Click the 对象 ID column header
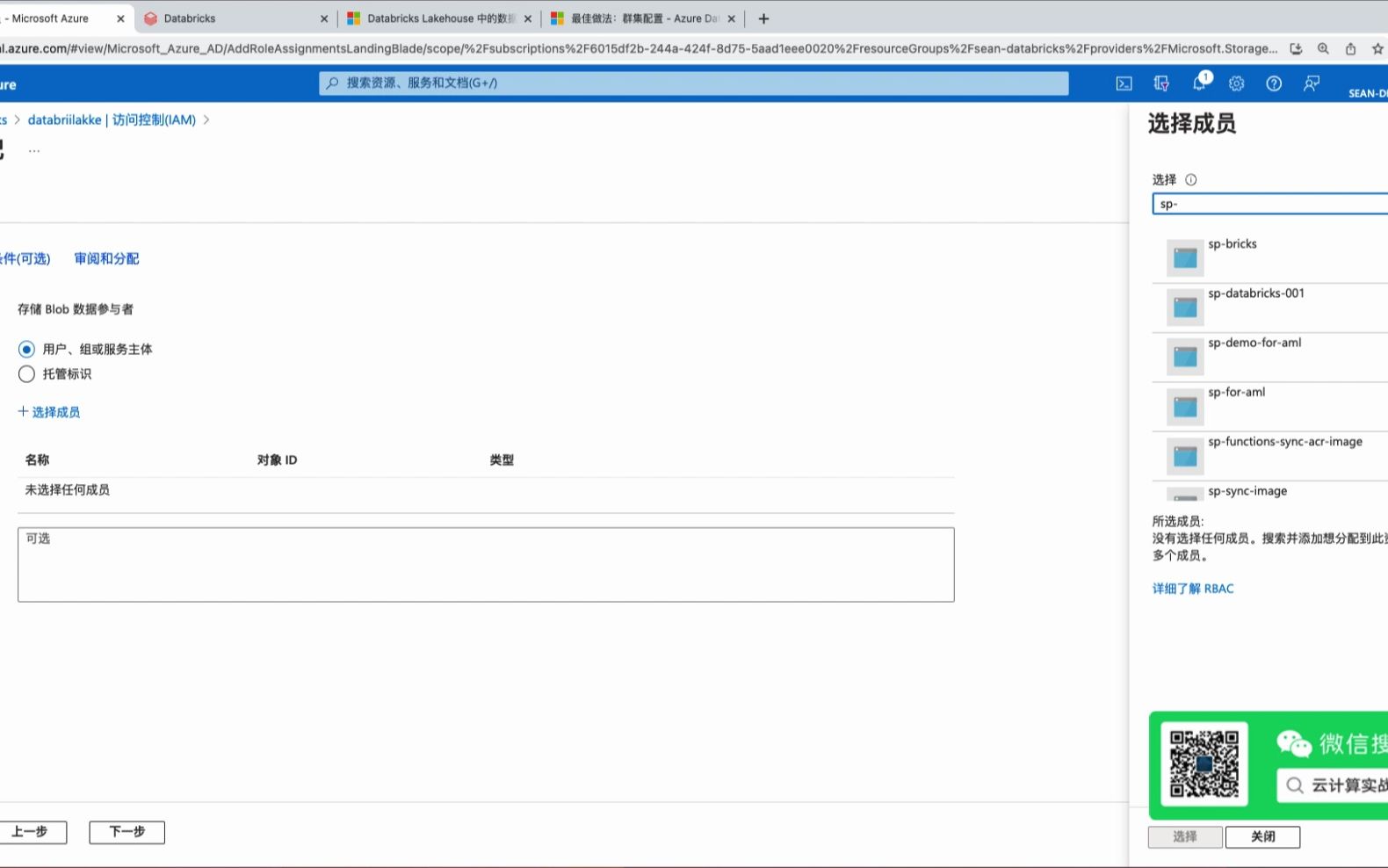The width and height of the screenshot is (1388, 868). pos(278,460)
